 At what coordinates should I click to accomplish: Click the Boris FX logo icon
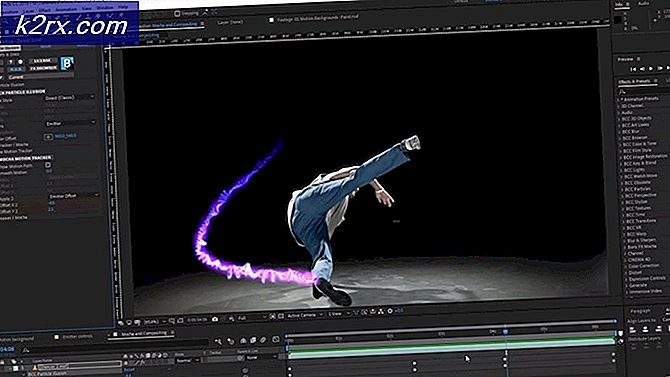(67, 63)
